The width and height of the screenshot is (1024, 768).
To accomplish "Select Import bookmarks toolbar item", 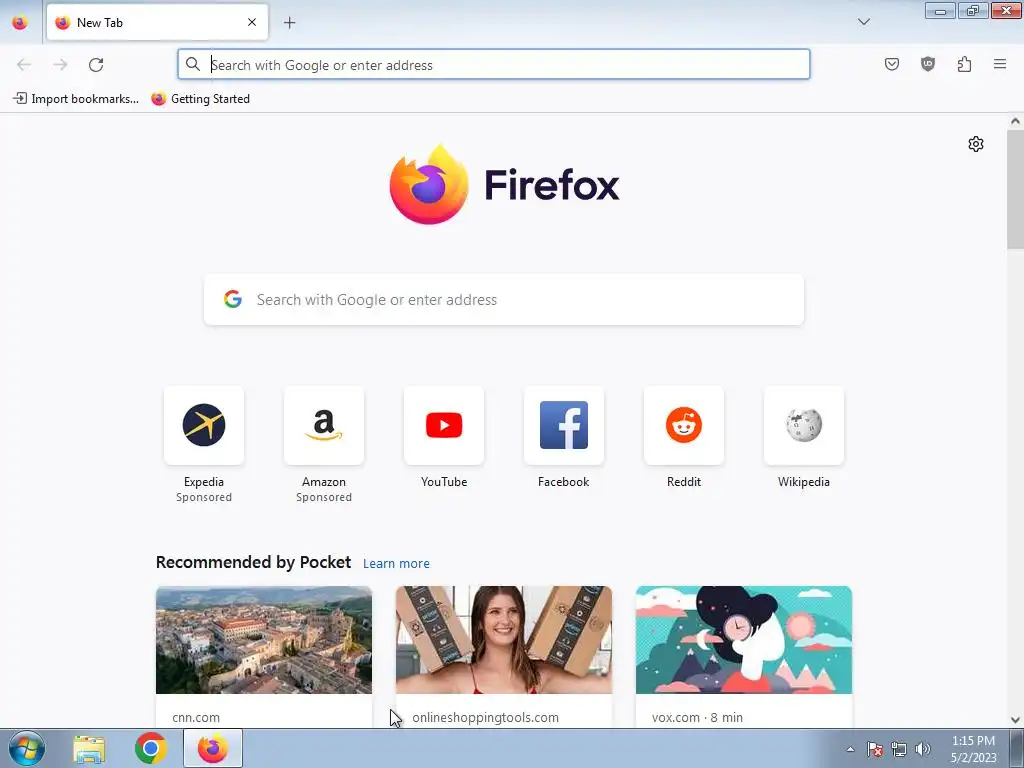I will click(x=76, y=99).
